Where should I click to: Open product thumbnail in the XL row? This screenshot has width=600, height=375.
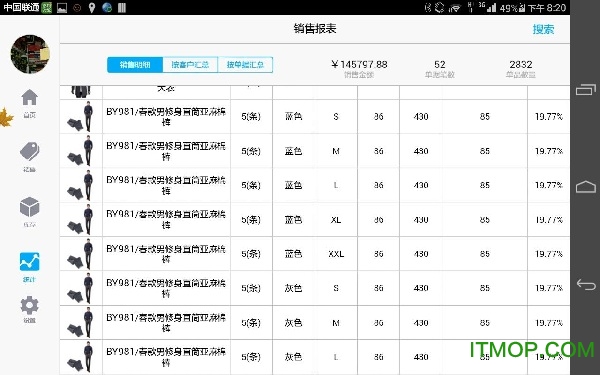(x=81, y=220)
